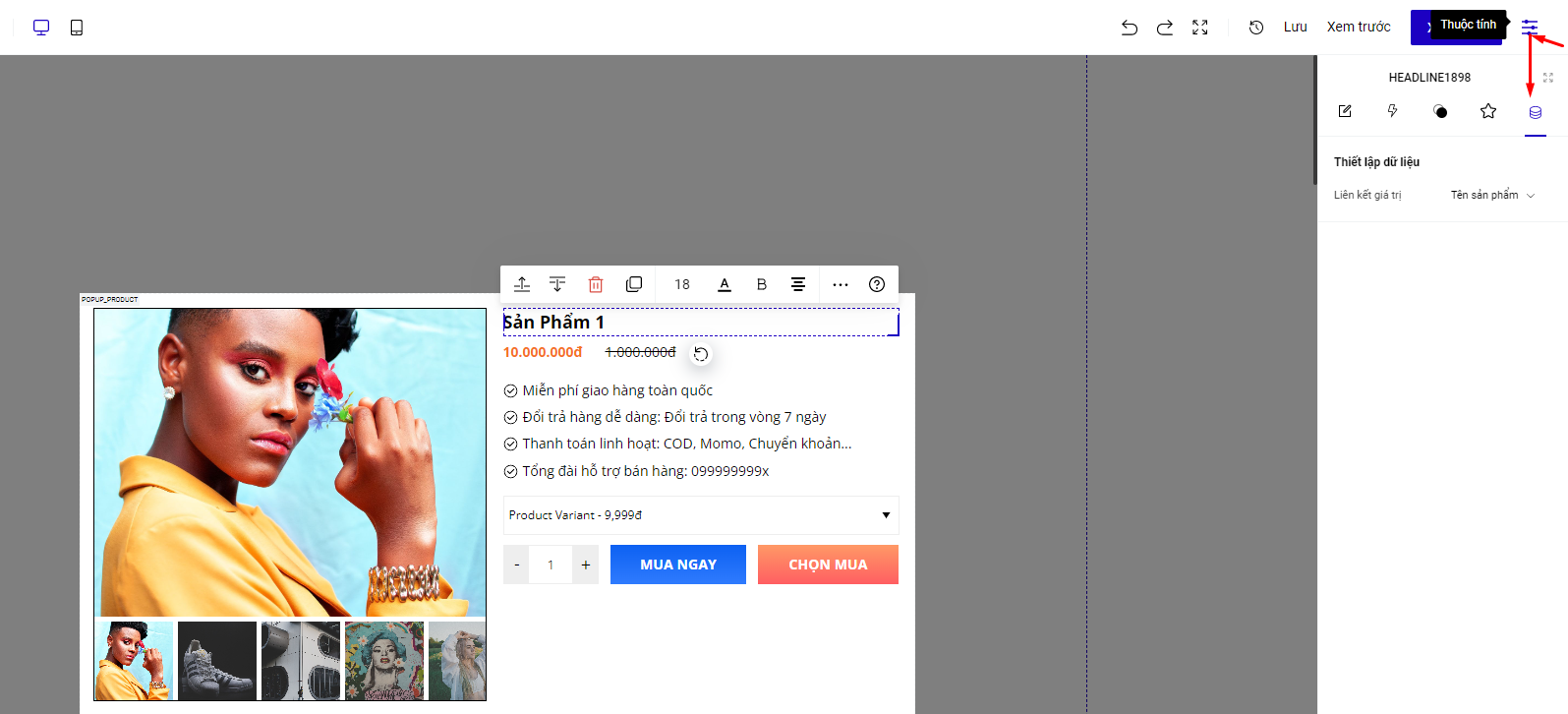Click the Xem trước preview link

(1359, 28)
